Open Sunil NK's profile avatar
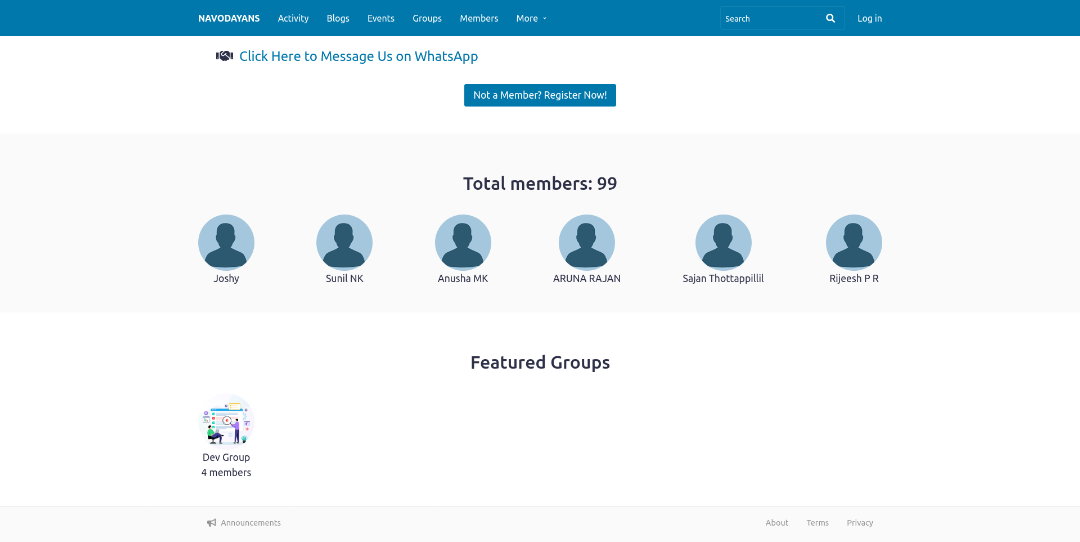This screenshot has height=542, width=1080. [x=344, y=242]
